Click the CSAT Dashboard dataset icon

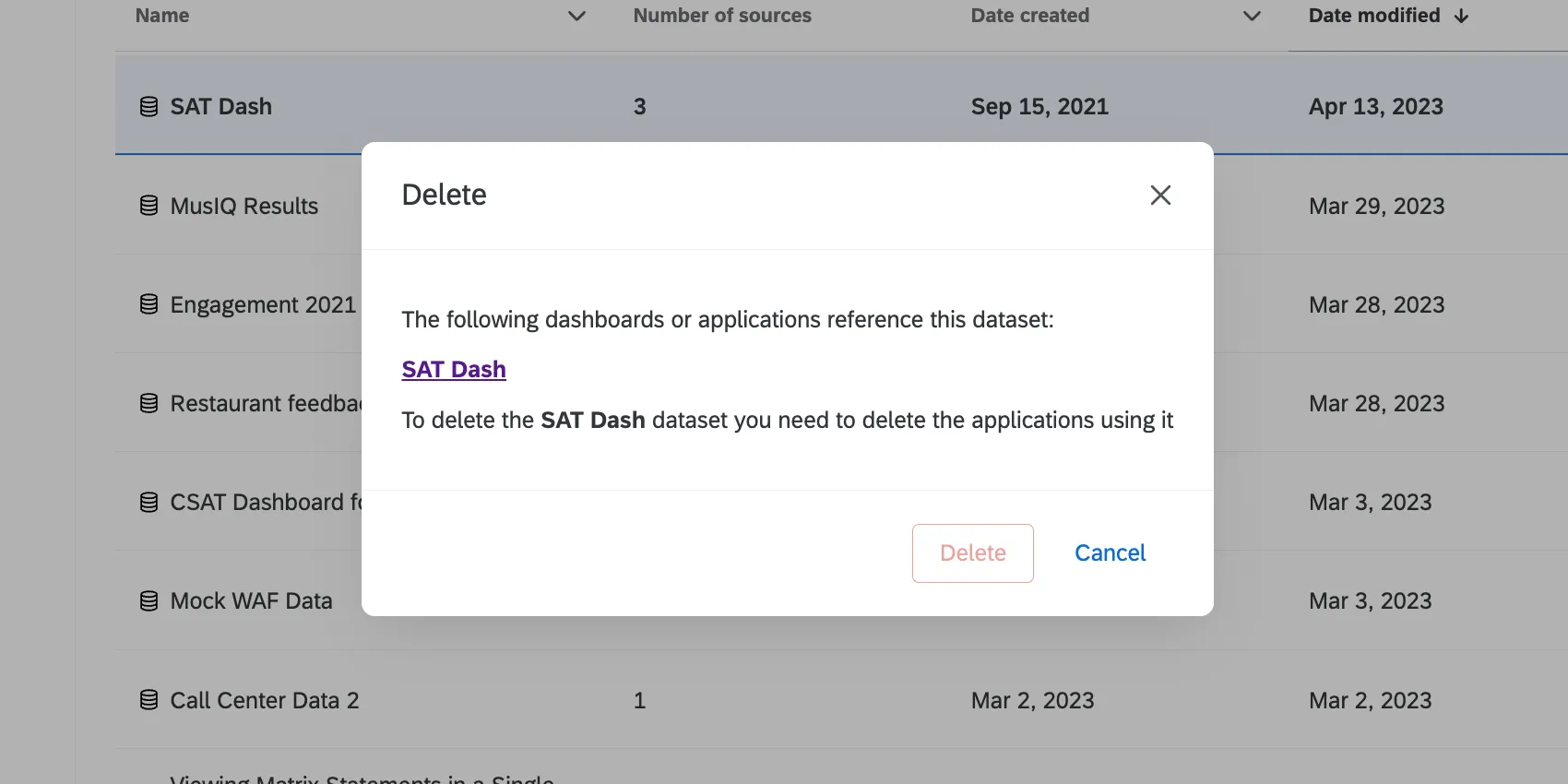[148, 502]
